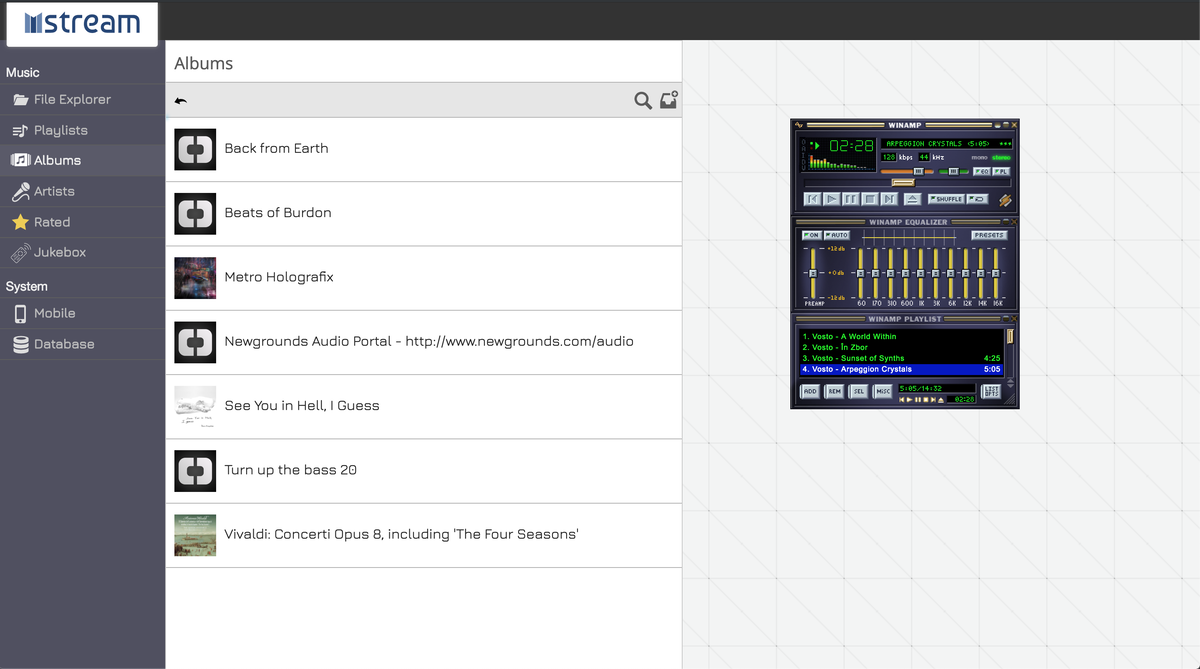1200x669 pixels.
Task: Click the playlist MISC button
Action: click(x=882, y=391)
